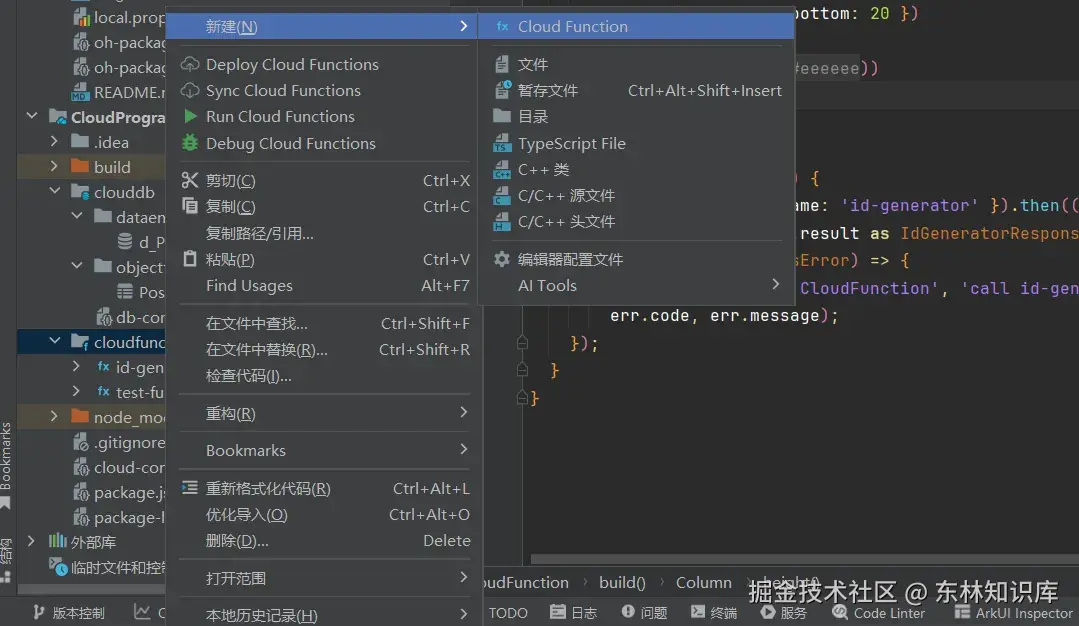Screen dimensions: 1079x626
Task: Open the TODO tool window
Action: pos(508,612)
